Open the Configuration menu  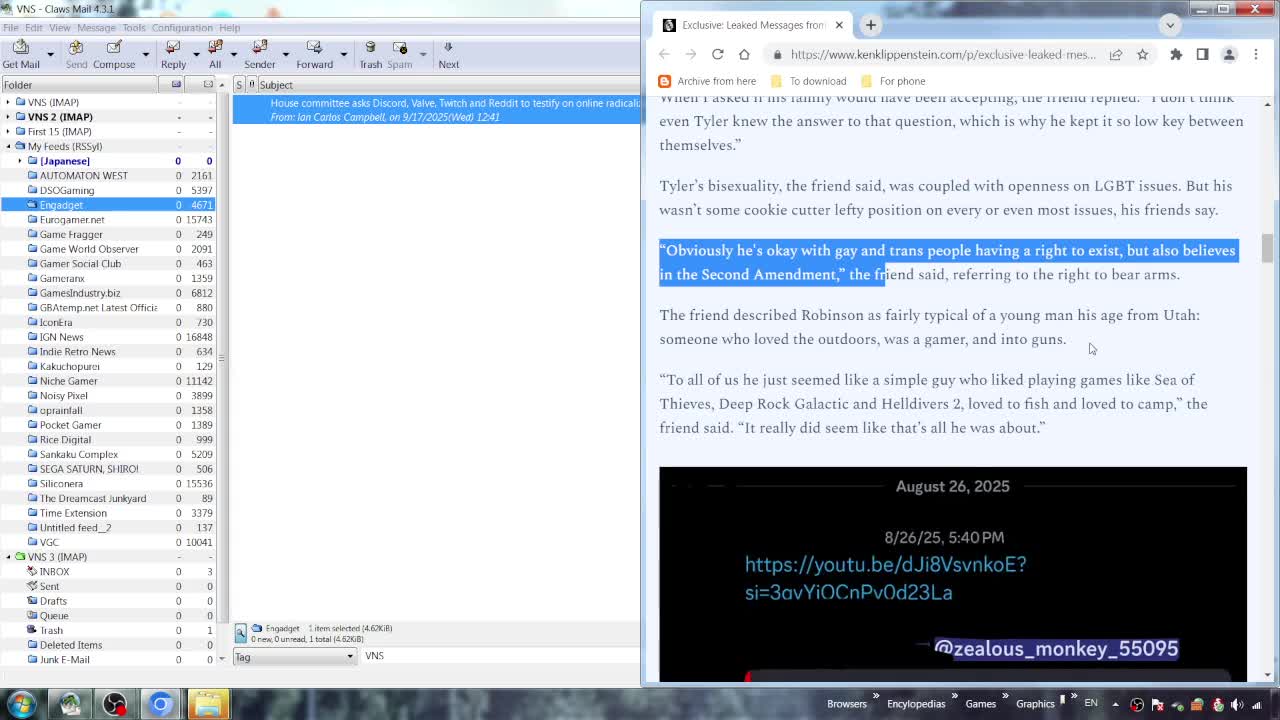click(x=182, y=27)
